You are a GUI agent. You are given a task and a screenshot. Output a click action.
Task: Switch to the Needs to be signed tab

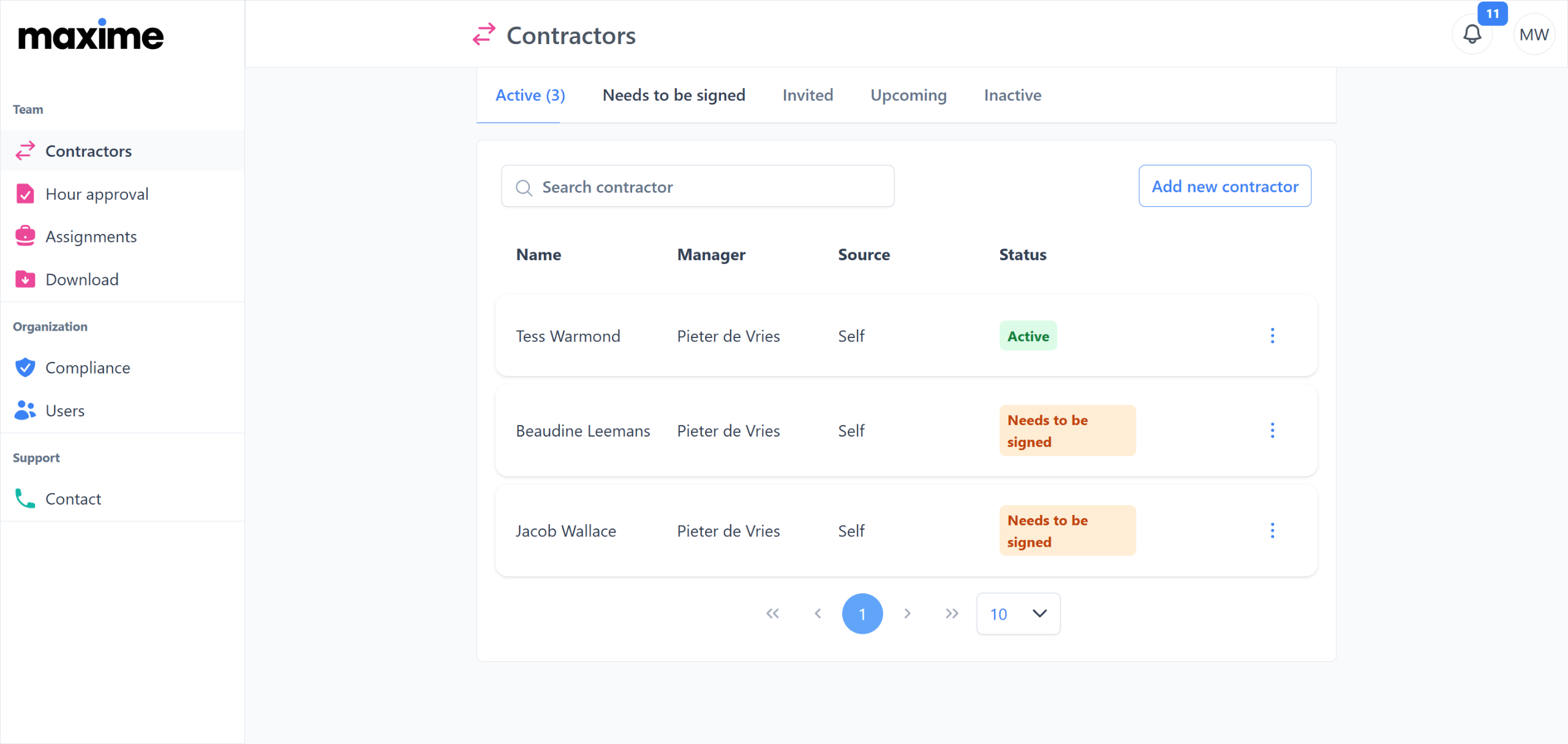coord(674,96)
